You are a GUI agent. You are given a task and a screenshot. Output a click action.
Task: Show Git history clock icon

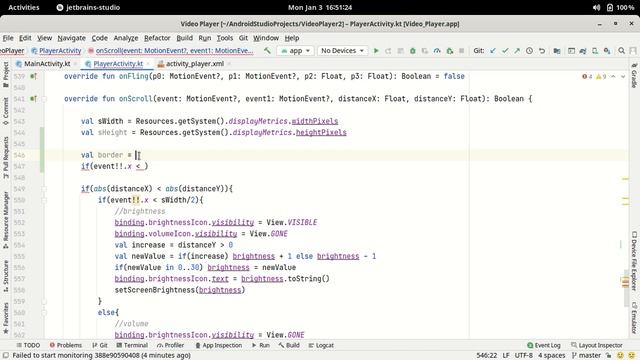coord(529,51)
